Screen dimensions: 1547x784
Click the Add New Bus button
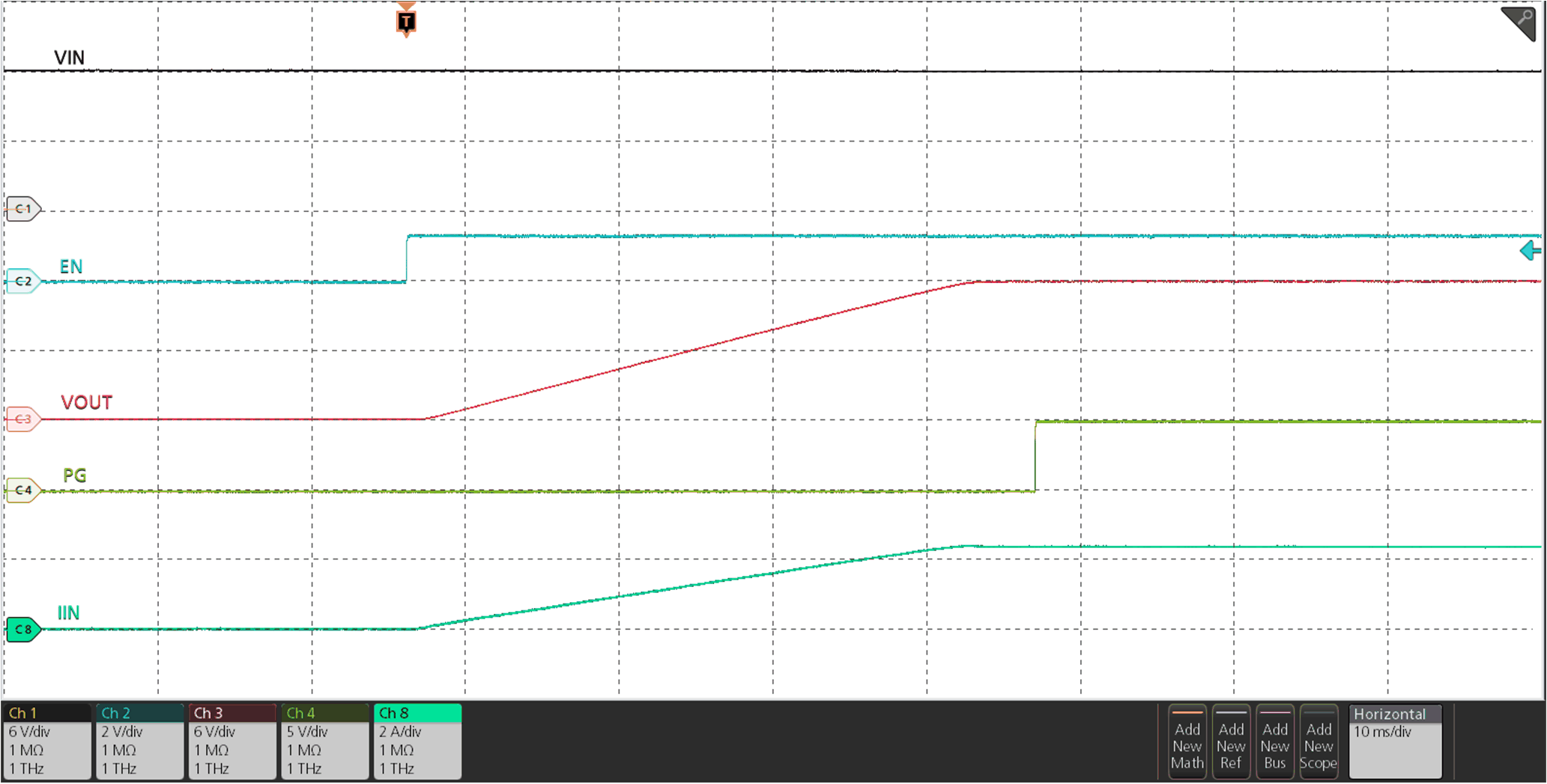click(1275, 741)
